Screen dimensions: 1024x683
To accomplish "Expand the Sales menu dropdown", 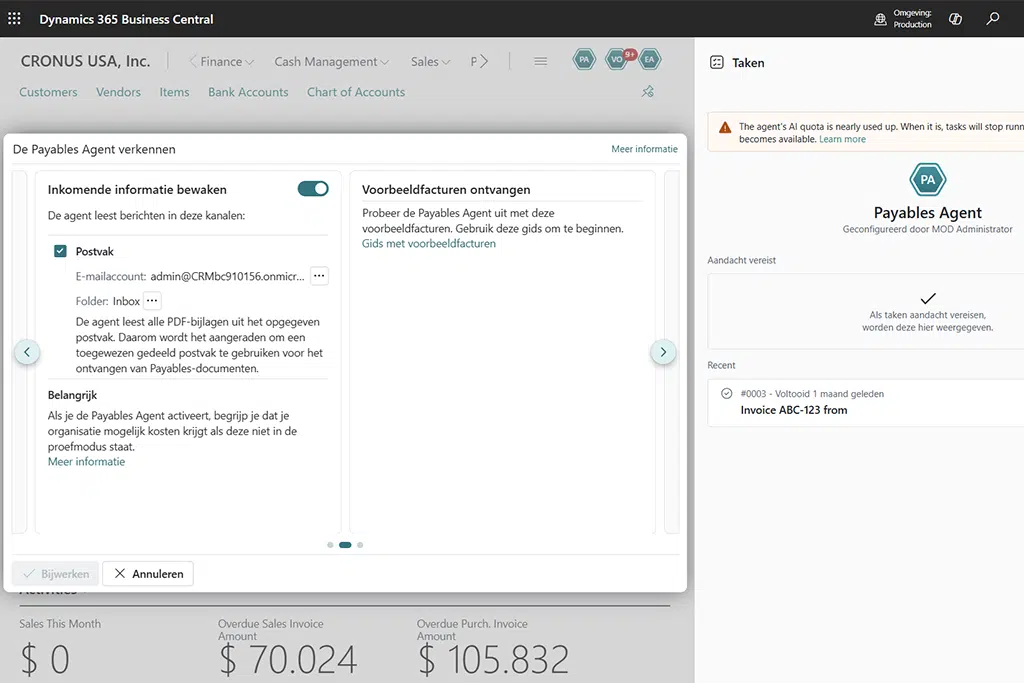I will point(430,61).
